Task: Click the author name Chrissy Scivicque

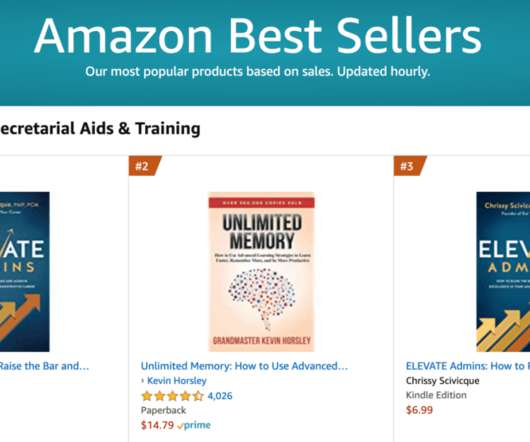Action: coord(442,381)
